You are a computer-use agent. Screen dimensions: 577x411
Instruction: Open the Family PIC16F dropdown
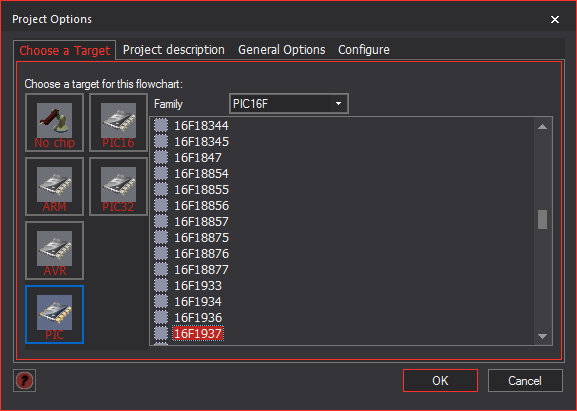pyautogui.click(x=288, y=104)
